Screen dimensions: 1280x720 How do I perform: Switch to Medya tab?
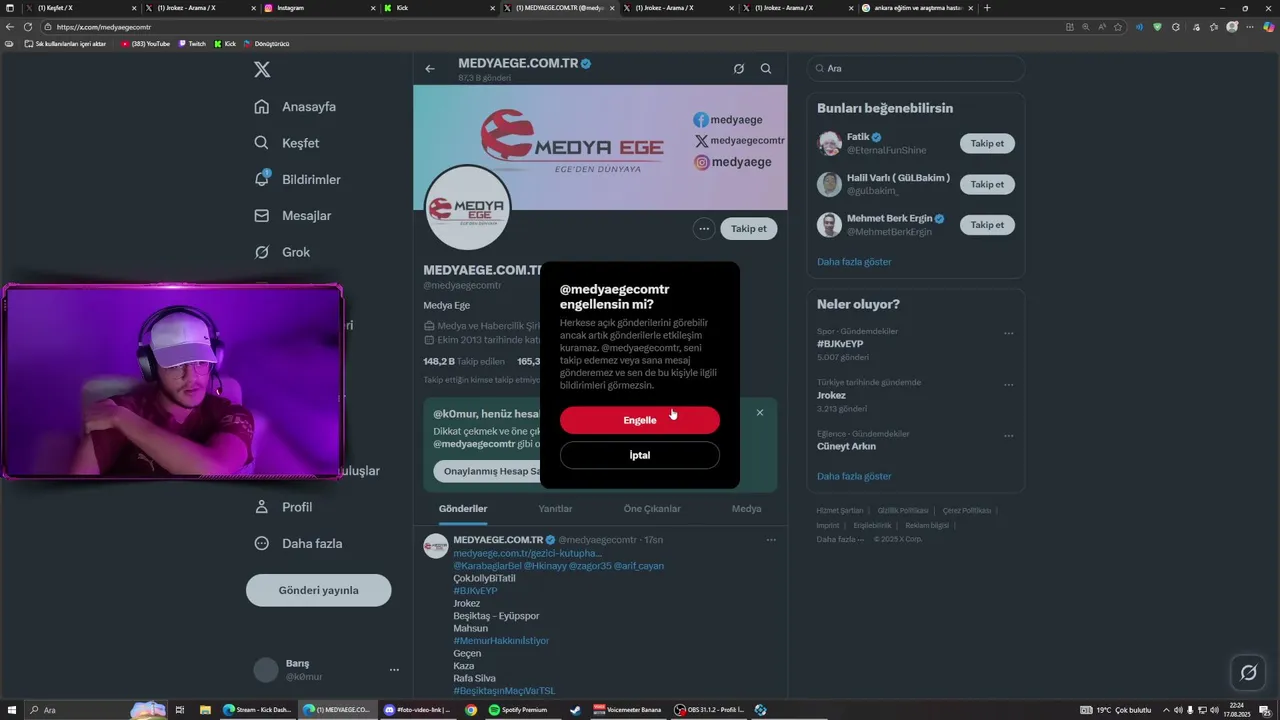746,509
